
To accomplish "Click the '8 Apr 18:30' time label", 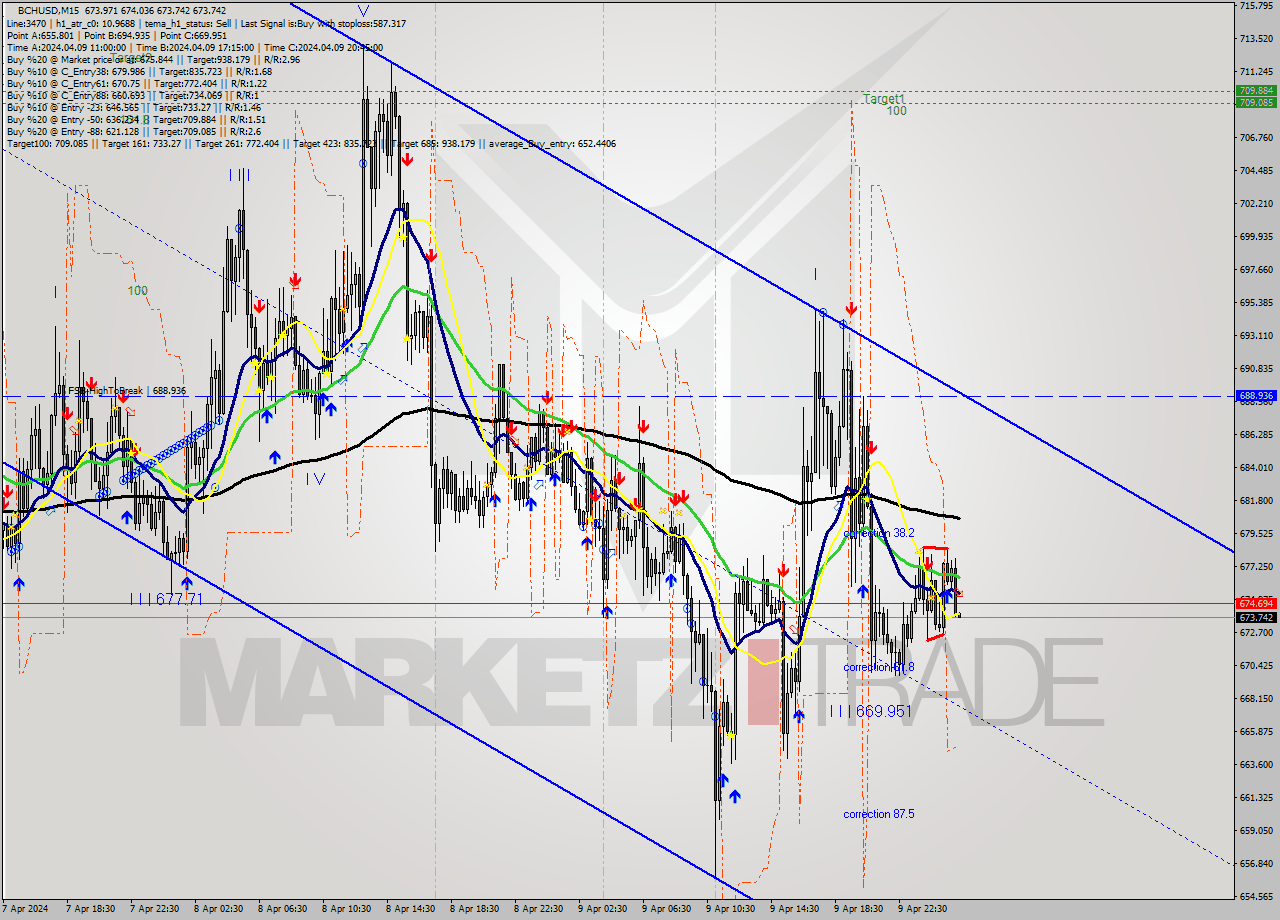I will [476, 909].
